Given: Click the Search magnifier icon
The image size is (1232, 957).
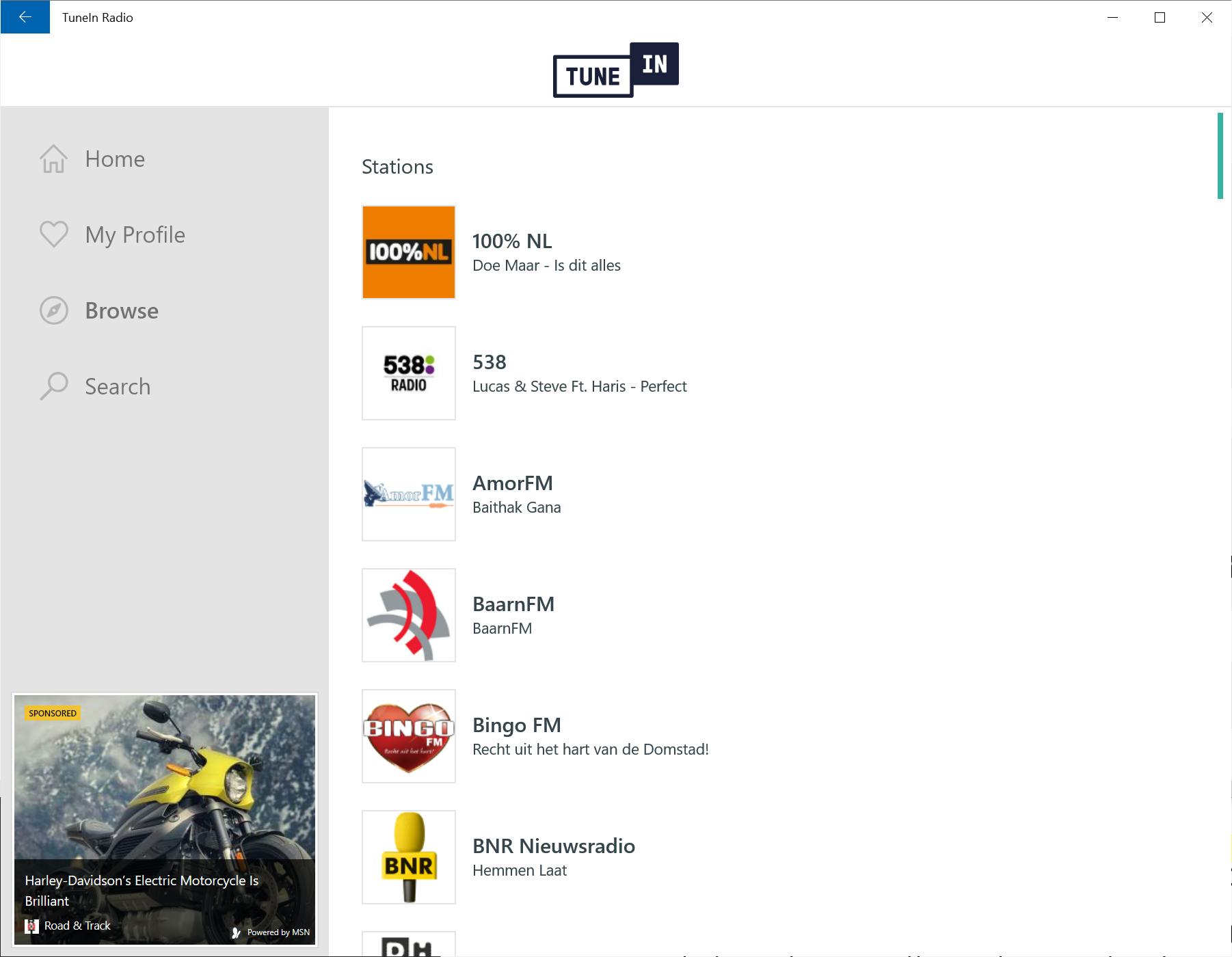Looking at the screenshot, I should click(x=53, y=386).
